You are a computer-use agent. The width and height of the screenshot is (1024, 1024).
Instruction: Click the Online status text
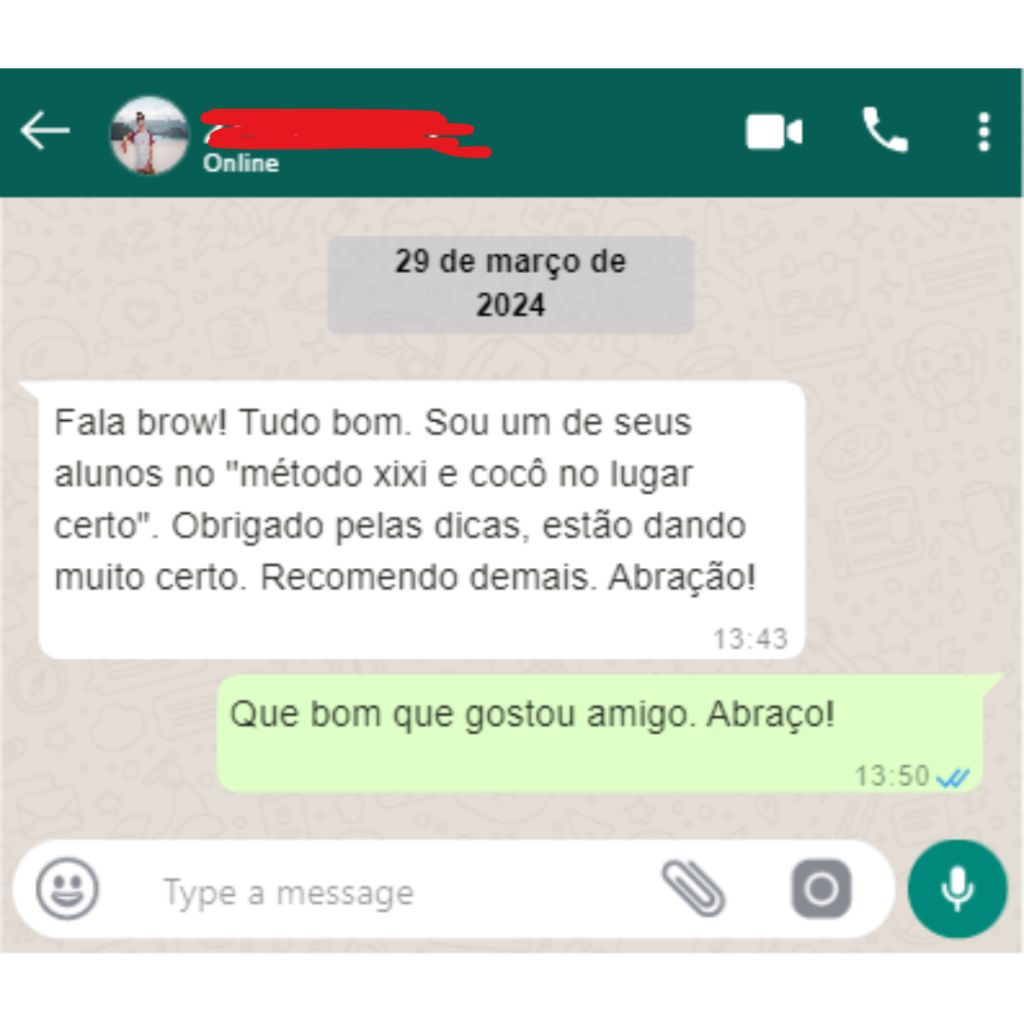tap(241, 163)
